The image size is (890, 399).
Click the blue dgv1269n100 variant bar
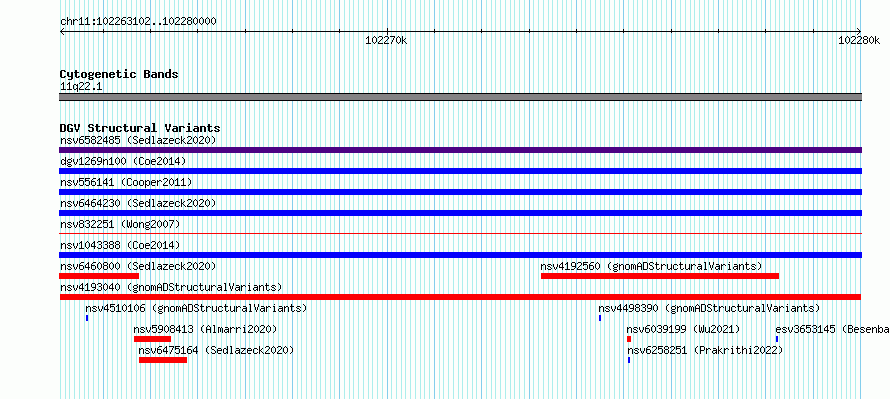[x=460, y=171]
